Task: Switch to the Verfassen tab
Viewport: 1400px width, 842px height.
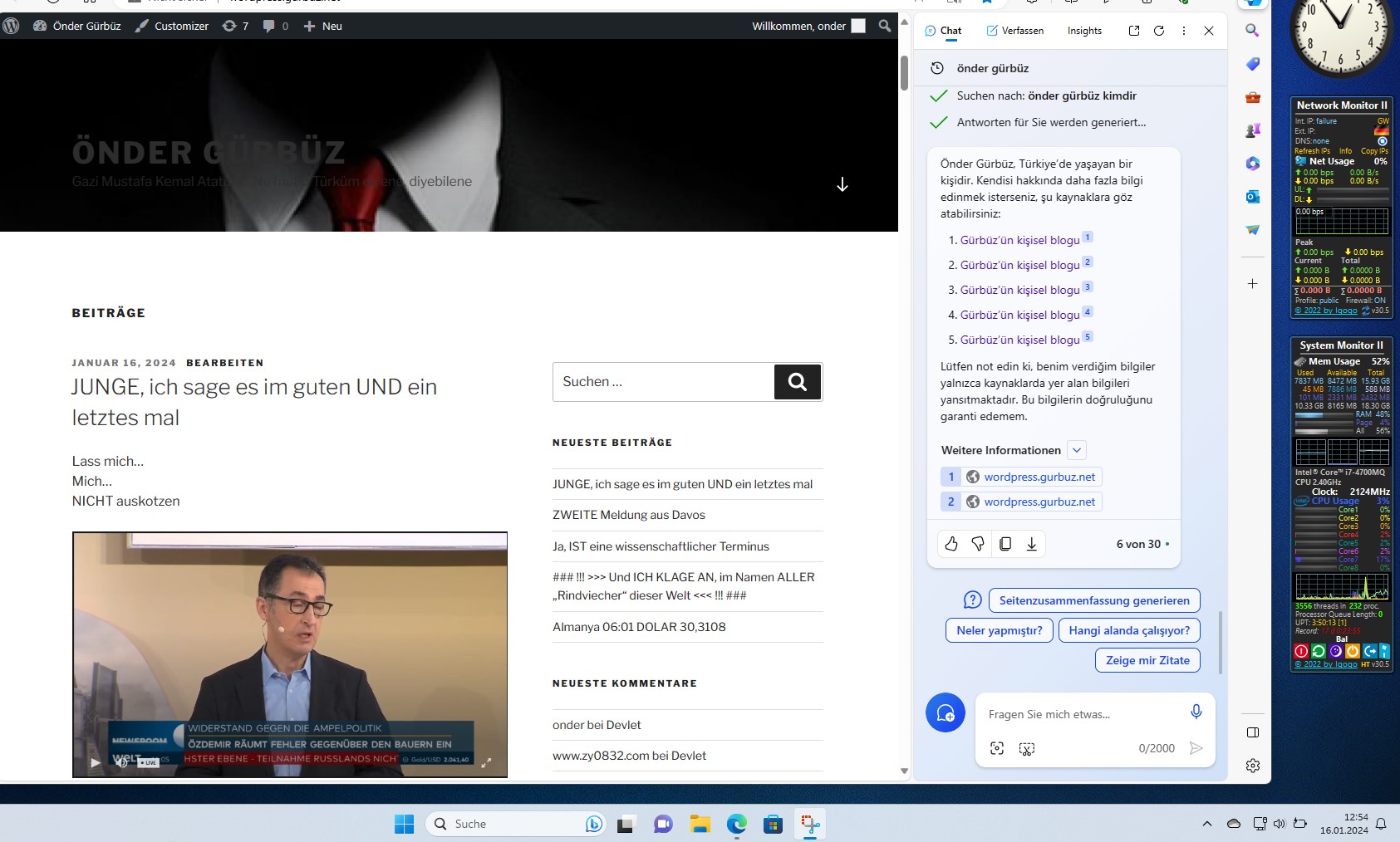Action: (1014, 31)
